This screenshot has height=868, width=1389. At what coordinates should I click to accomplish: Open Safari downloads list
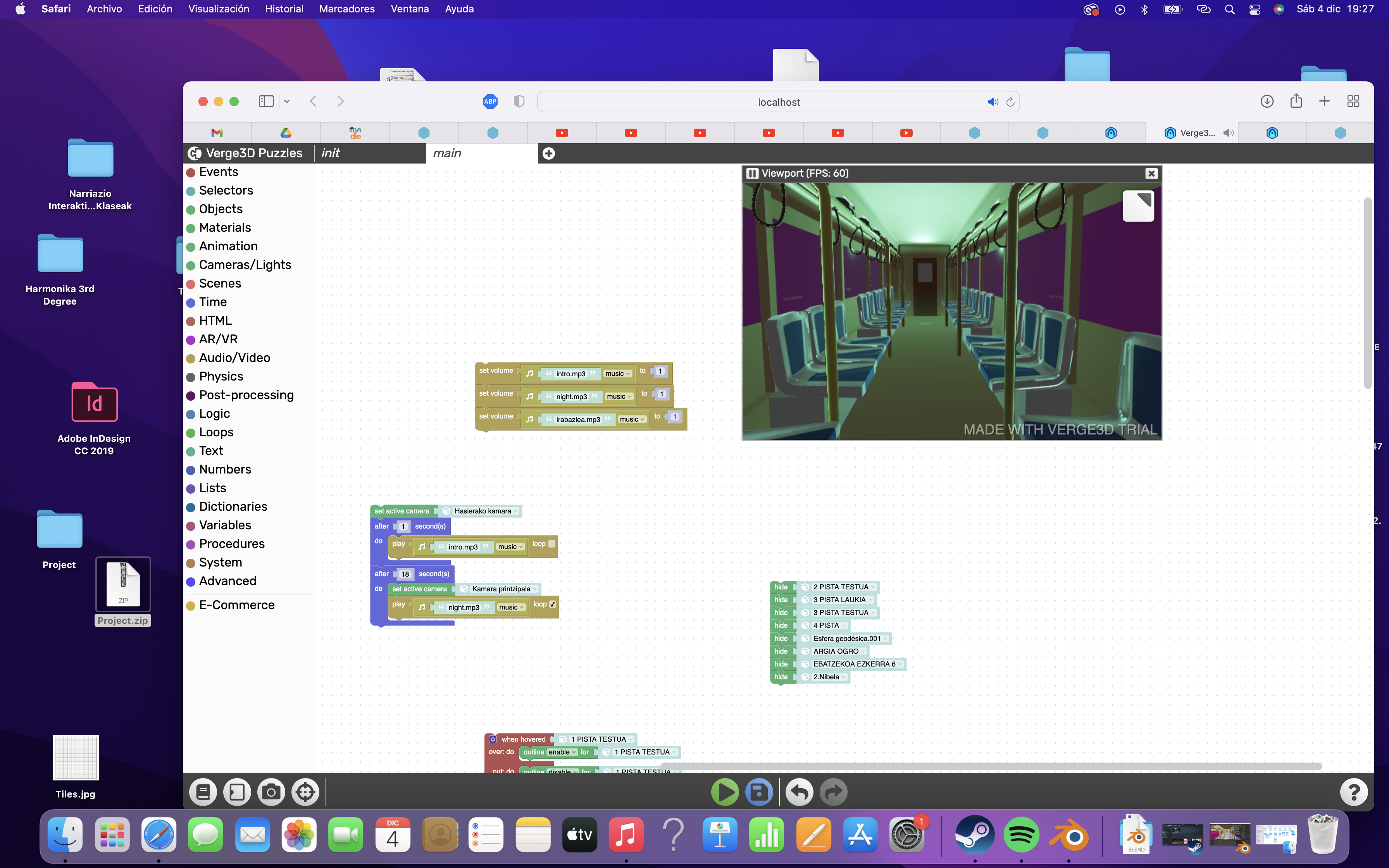pos(1267,101)
